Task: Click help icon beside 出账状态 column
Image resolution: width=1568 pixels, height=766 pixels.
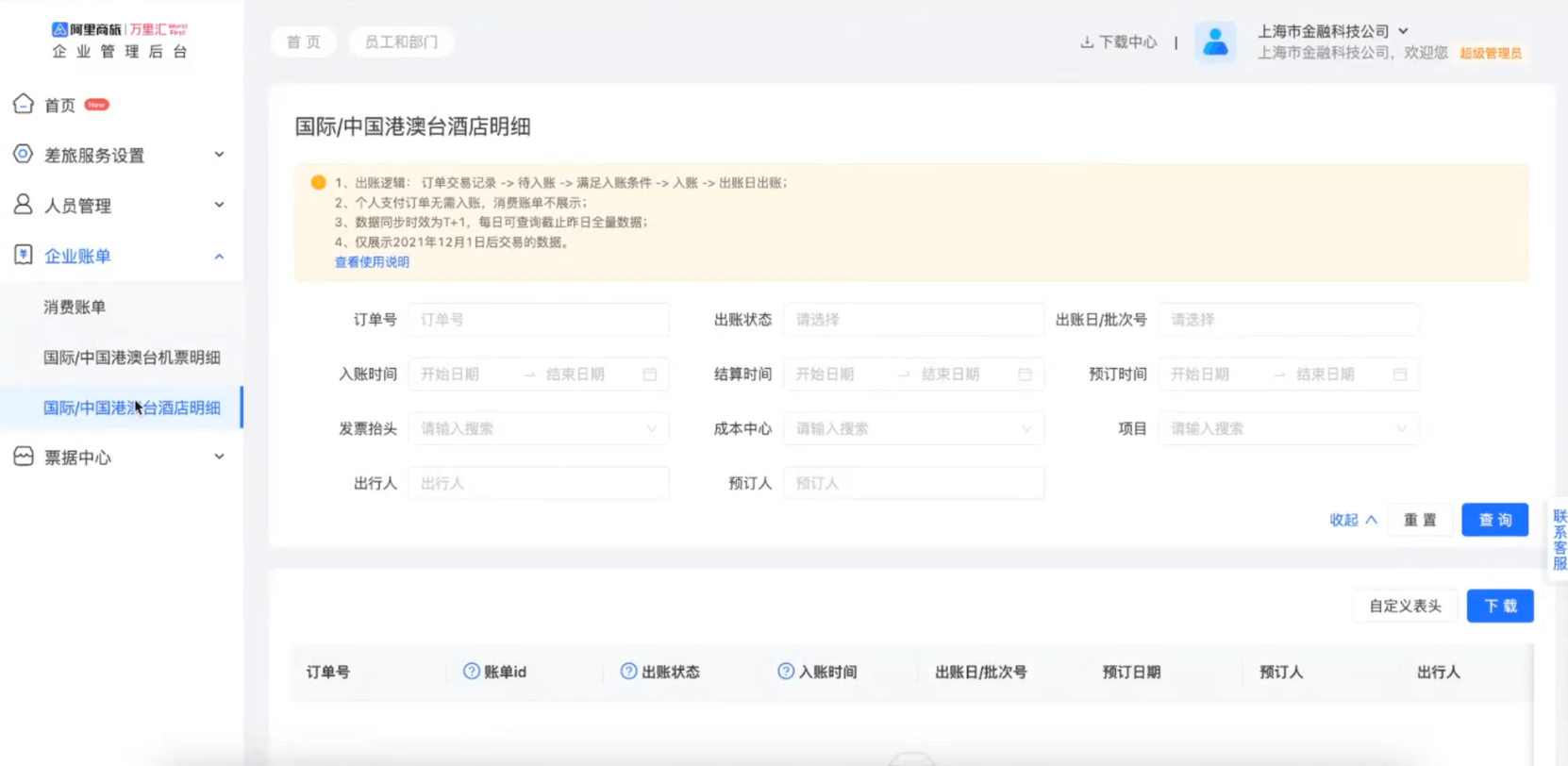Action: tap(628, 671)
